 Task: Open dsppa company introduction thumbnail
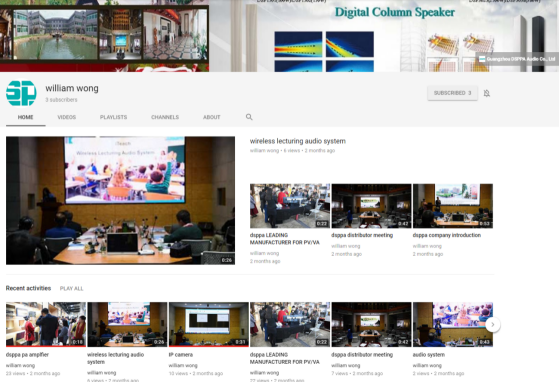click(x=453, y=206)
